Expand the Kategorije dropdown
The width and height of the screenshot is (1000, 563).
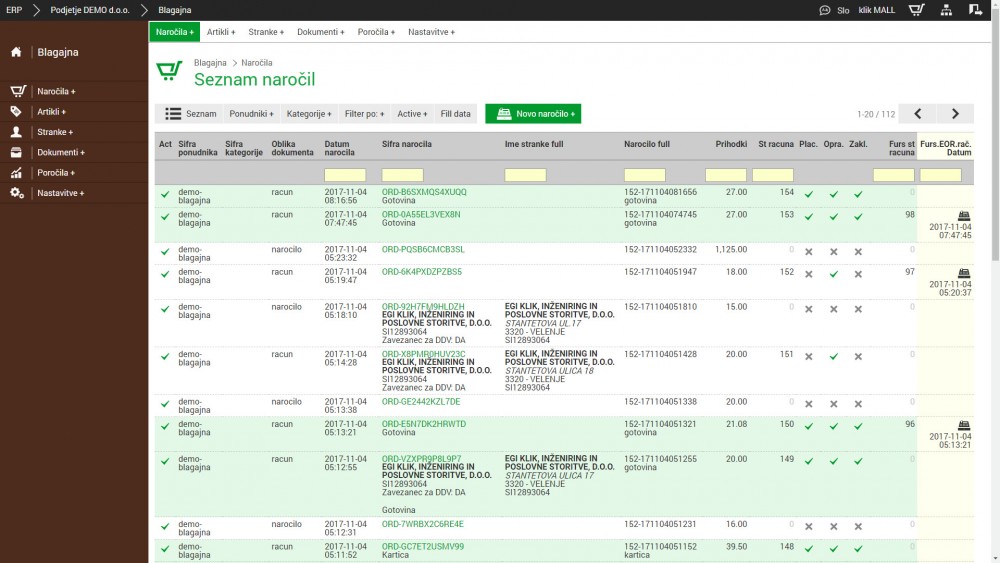coord(309,114)
